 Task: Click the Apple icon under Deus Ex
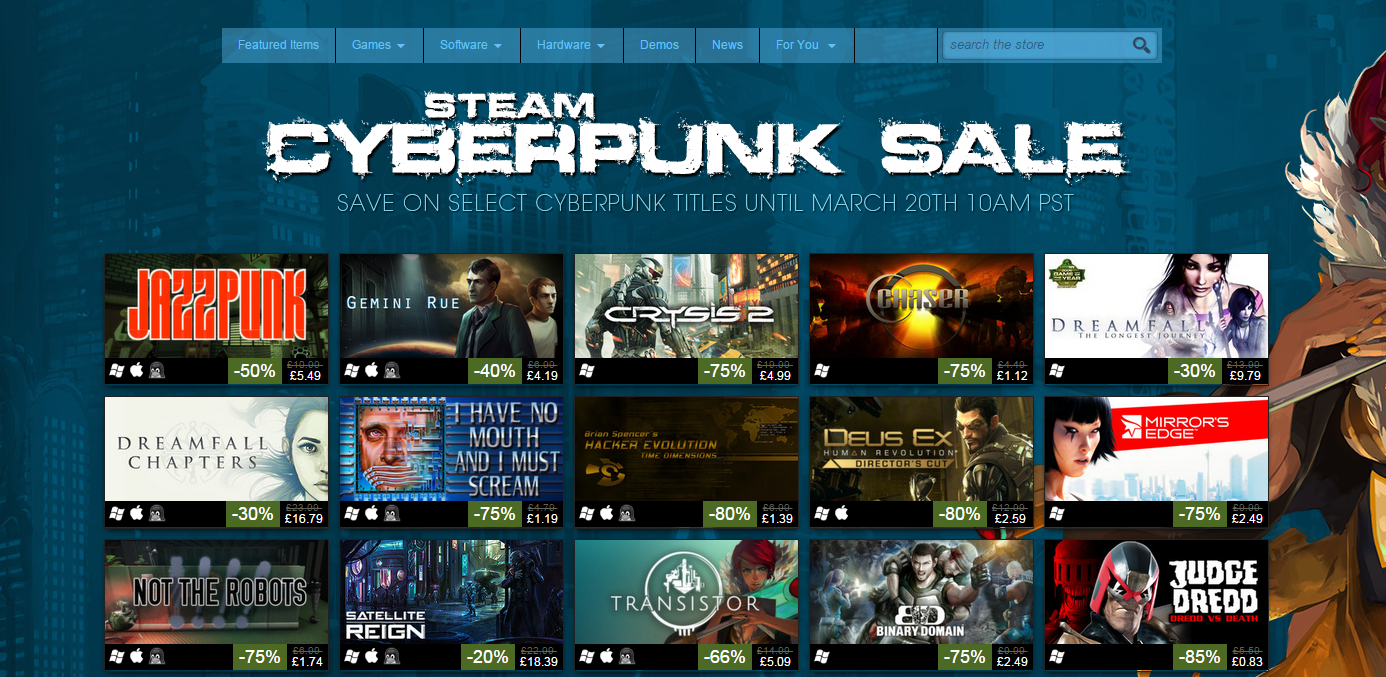[842, 514]
